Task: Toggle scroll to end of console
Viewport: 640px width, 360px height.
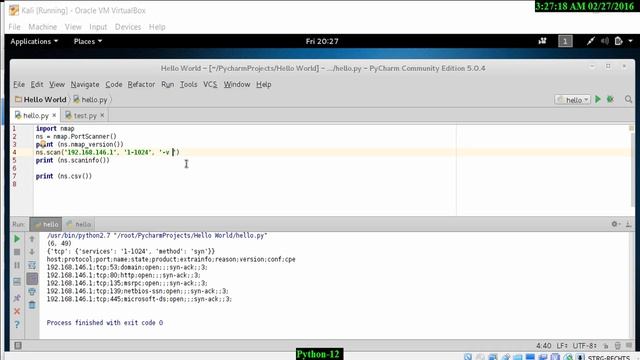Action: (x=32, y=279)
